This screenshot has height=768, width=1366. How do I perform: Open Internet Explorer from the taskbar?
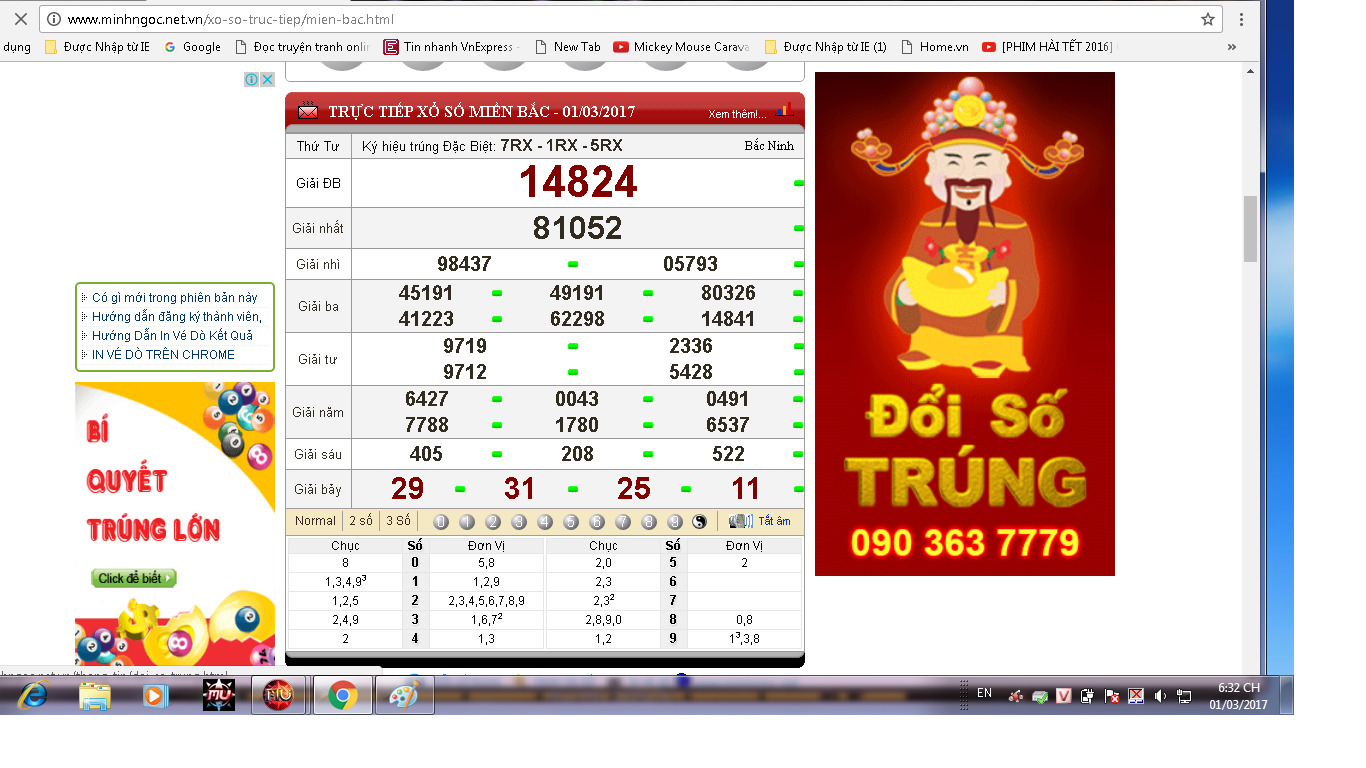pyautogui.click(x=32, y=696)
